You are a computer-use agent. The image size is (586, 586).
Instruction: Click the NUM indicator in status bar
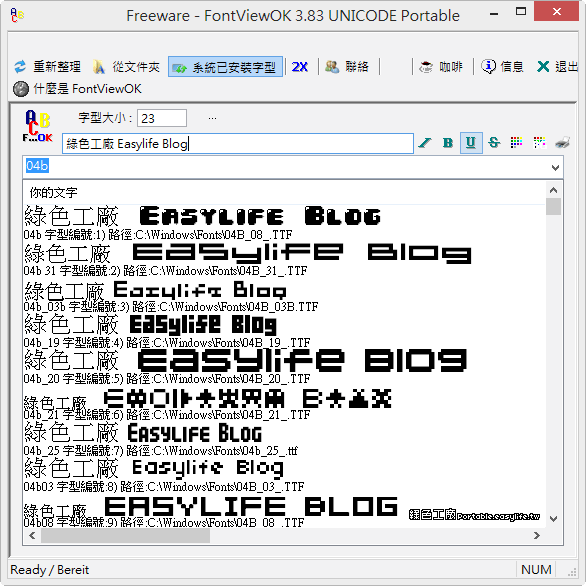536,570
